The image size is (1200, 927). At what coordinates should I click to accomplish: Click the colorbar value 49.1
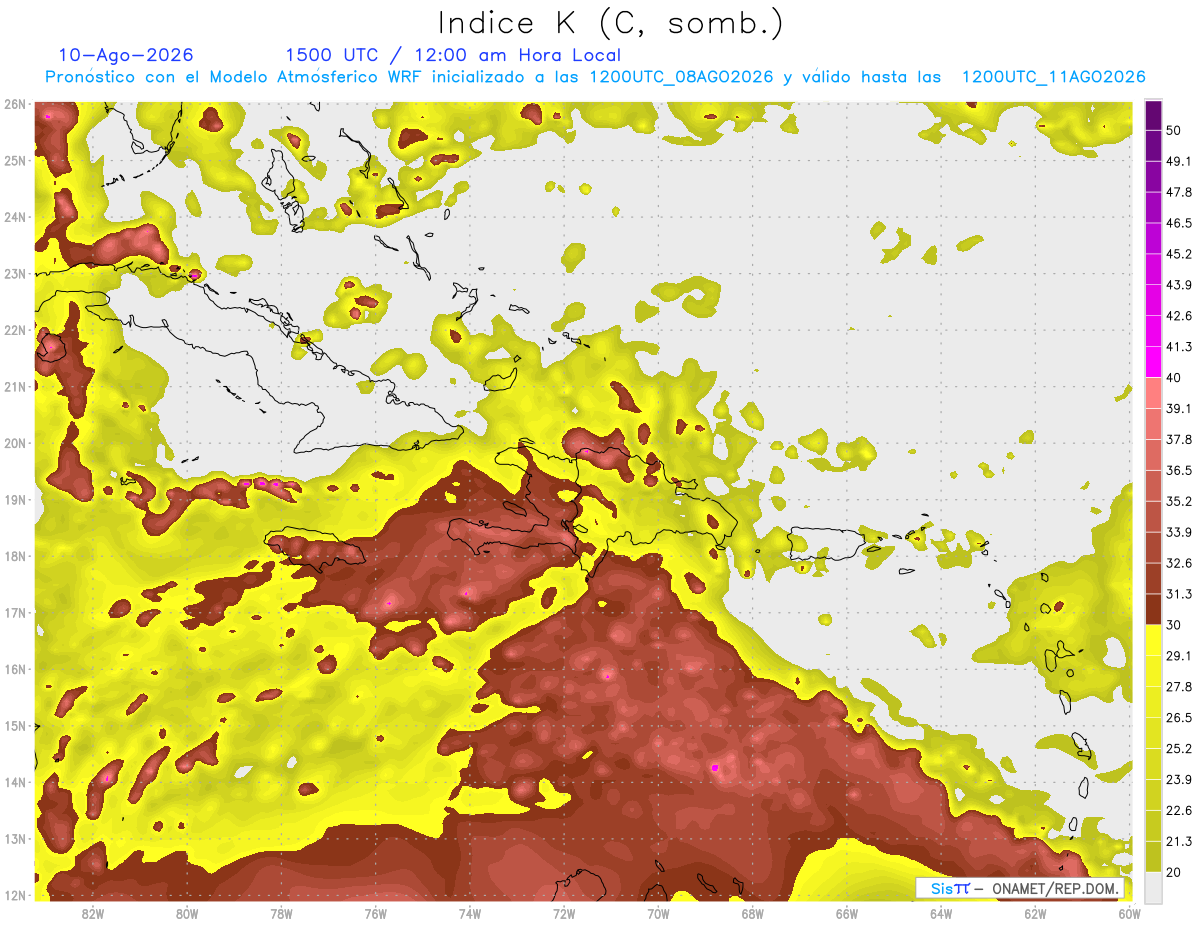click(x=1178, y=161)
